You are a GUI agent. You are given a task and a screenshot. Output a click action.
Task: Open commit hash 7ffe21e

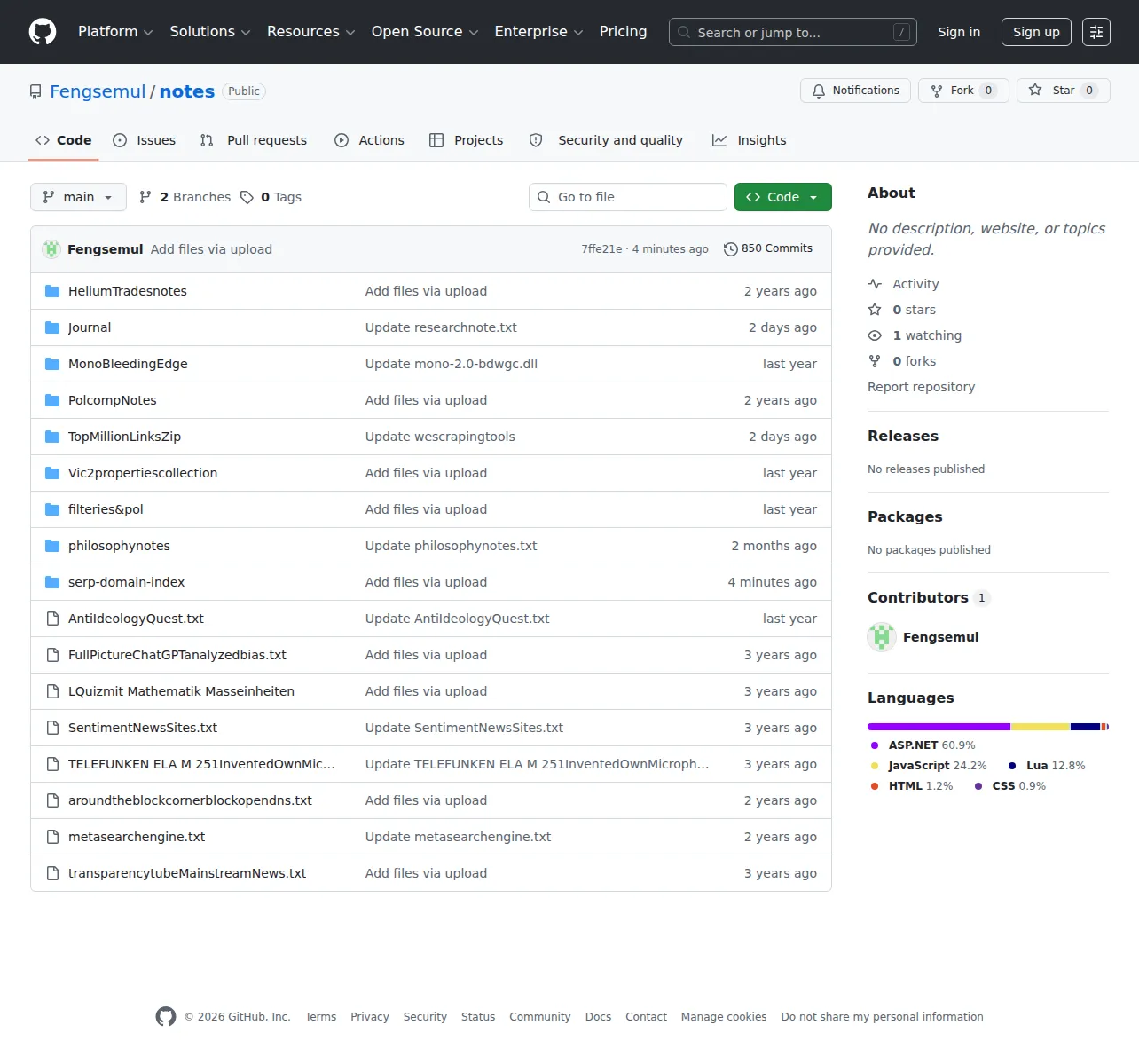pos(601,249)
